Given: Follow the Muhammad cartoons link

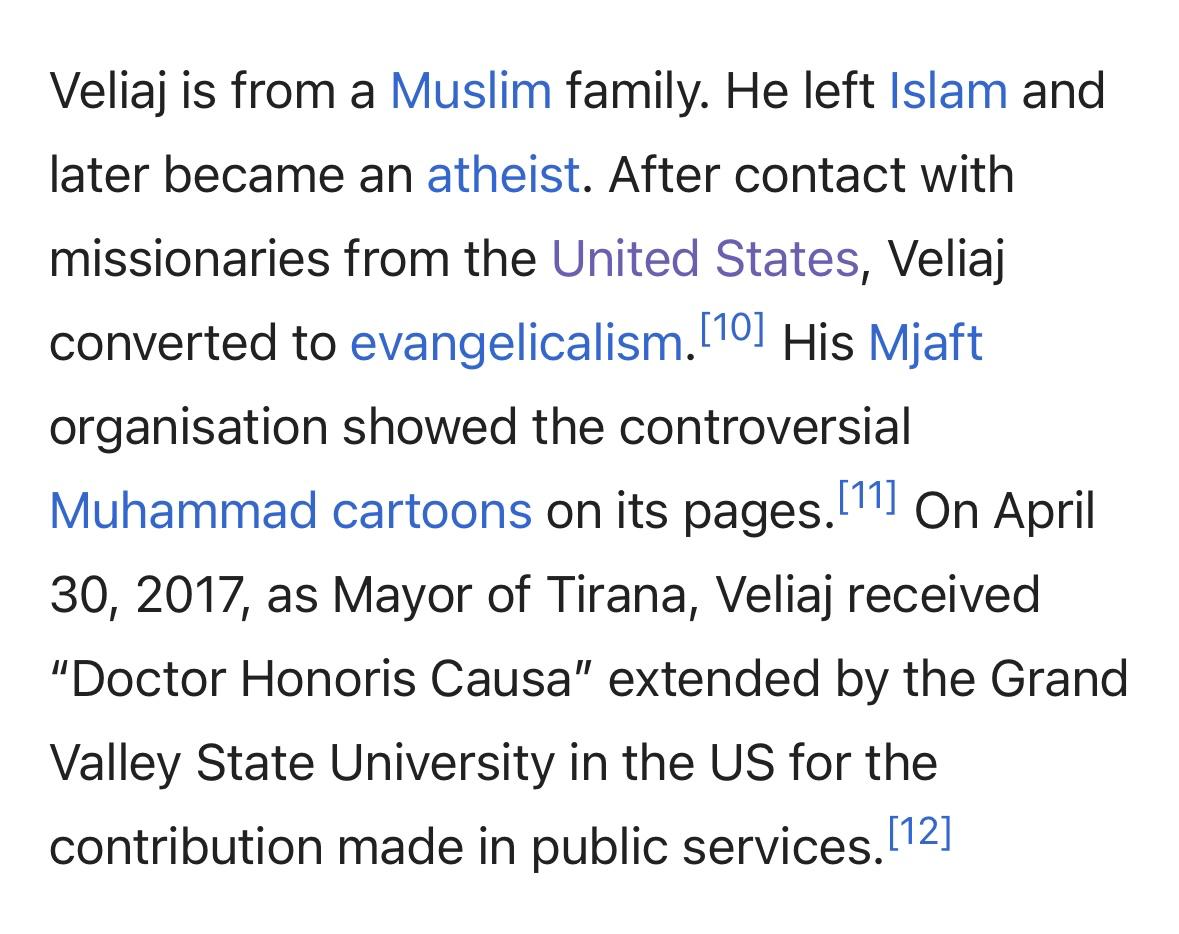Looking at the screenshot, I should (290, 511).
